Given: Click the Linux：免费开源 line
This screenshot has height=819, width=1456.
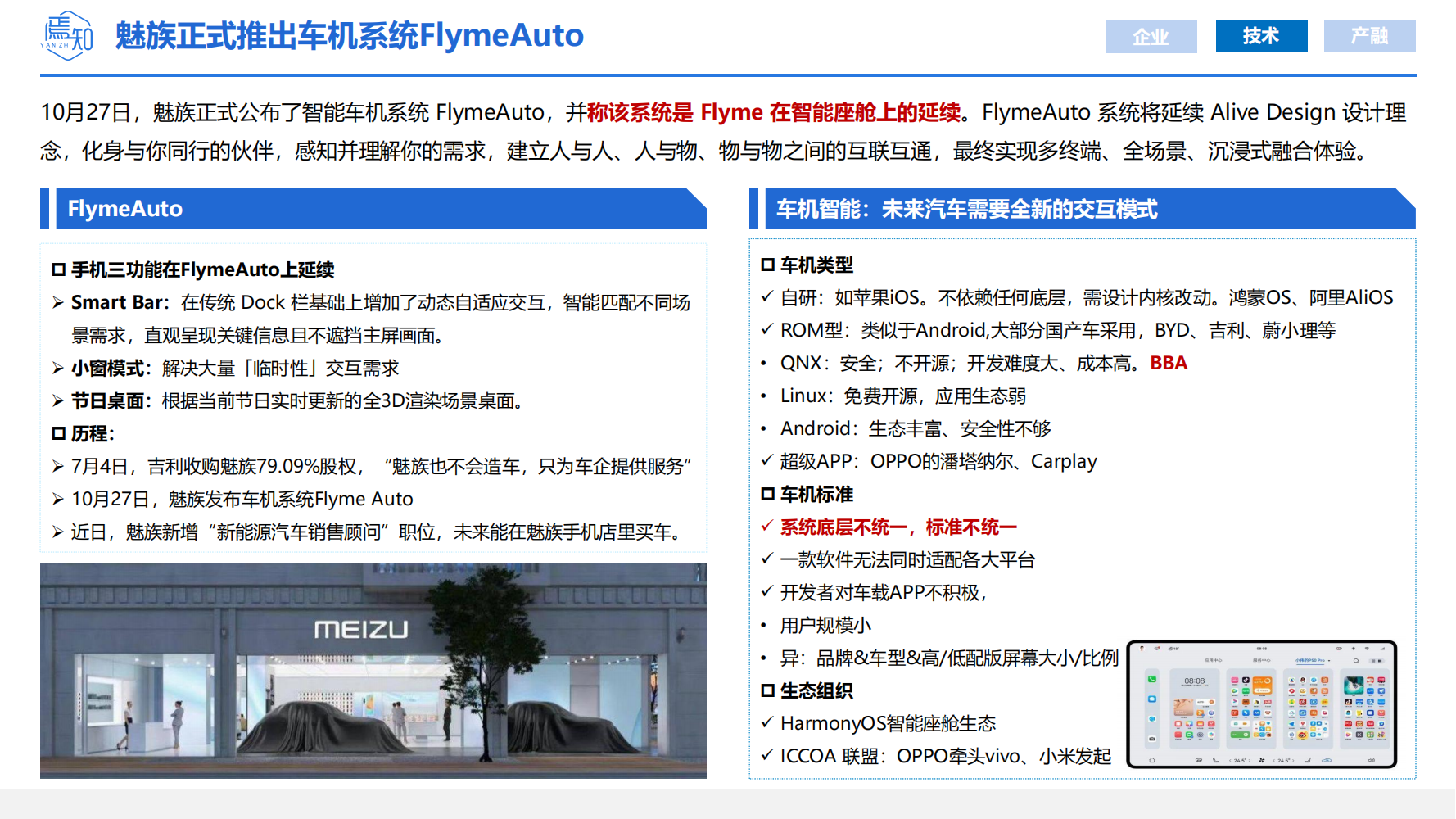Looking at the screenshot, I should point(893,396).
